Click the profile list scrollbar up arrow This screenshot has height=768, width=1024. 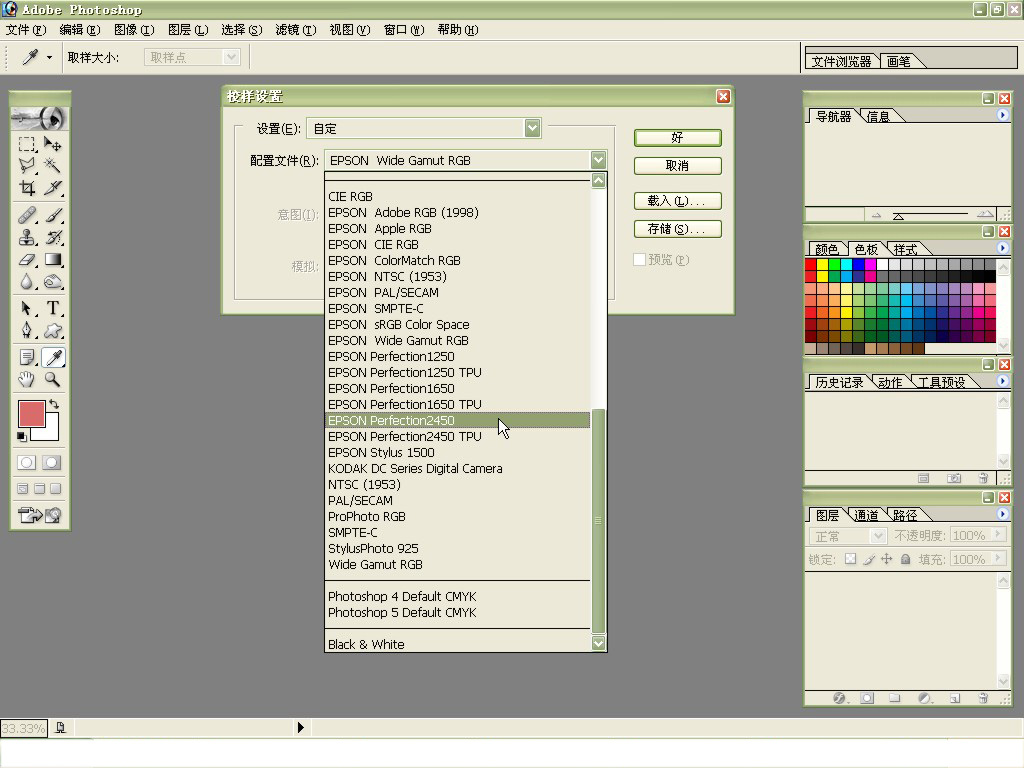tap(598, 180)
